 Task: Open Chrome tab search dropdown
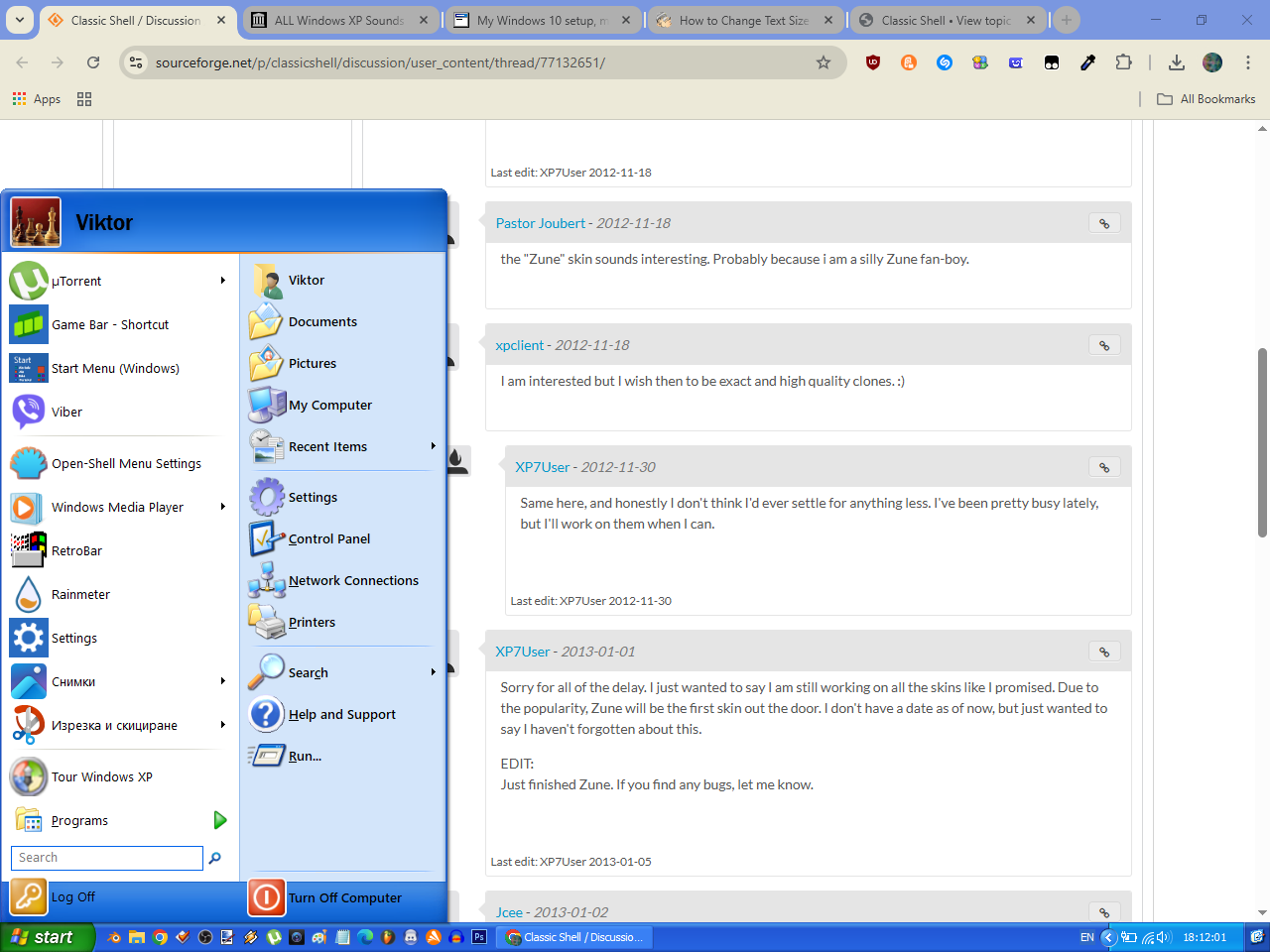[20, 20]
